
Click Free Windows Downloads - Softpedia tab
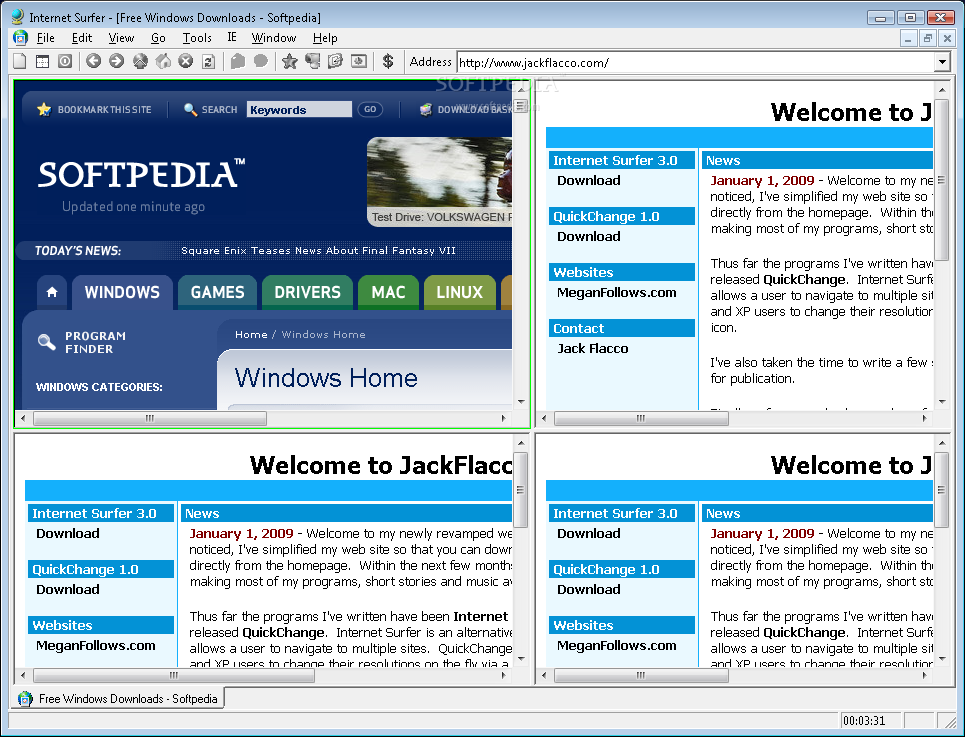118,698
